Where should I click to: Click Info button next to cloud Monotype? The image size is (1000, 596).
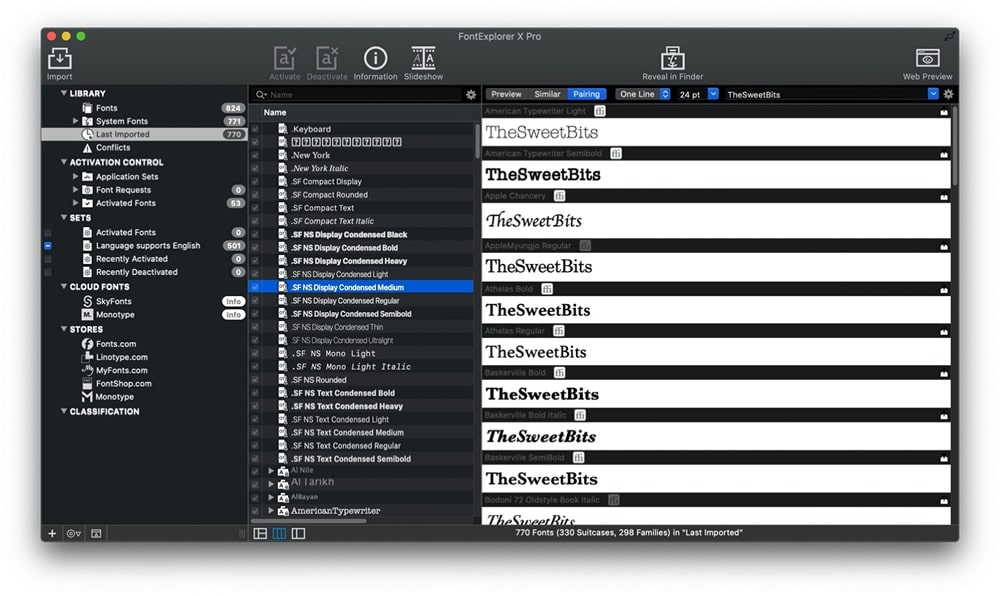pyautogui.click(x=233, y=315)
